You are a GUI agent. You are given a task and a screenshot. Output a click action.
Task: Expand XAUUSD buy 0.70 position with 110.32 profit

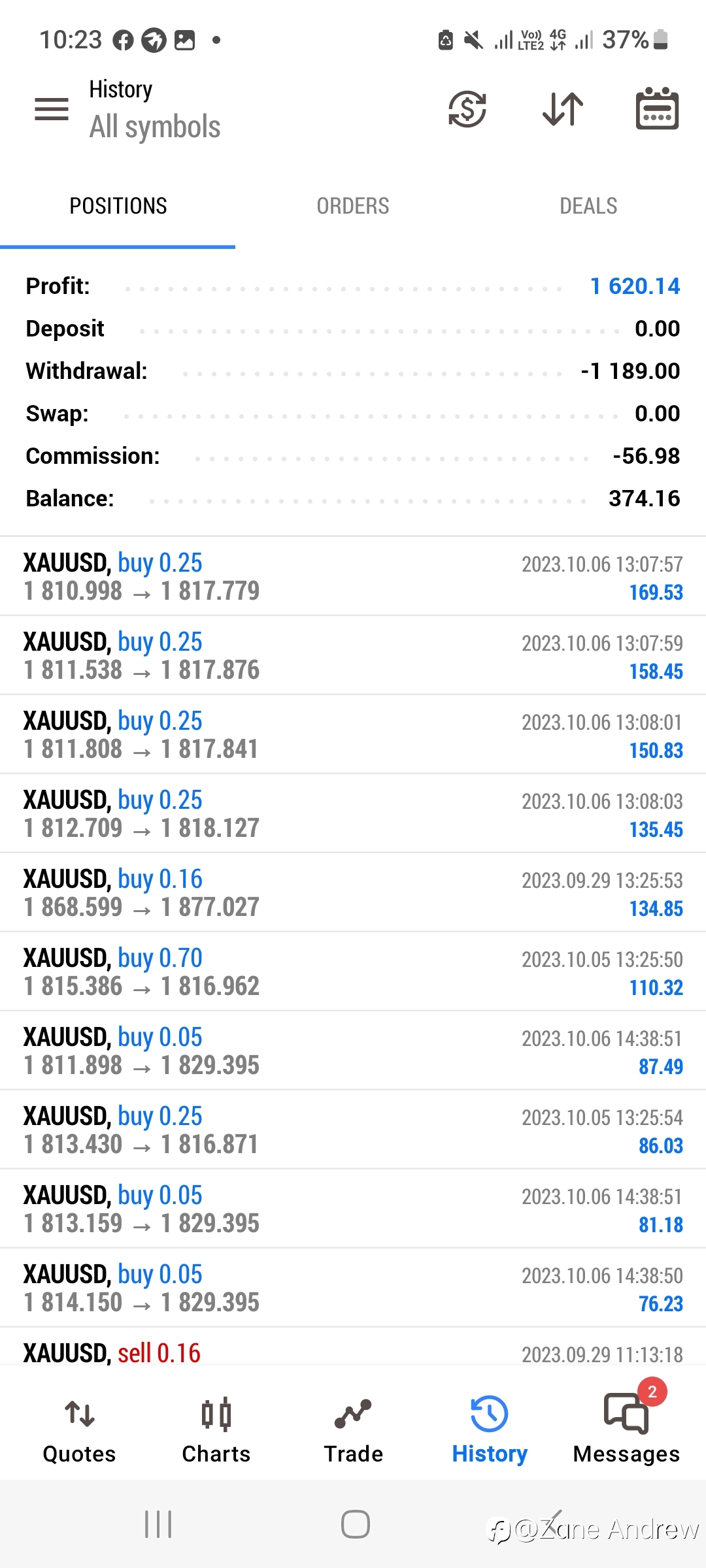pyautogui.click(x=353, y=972)
